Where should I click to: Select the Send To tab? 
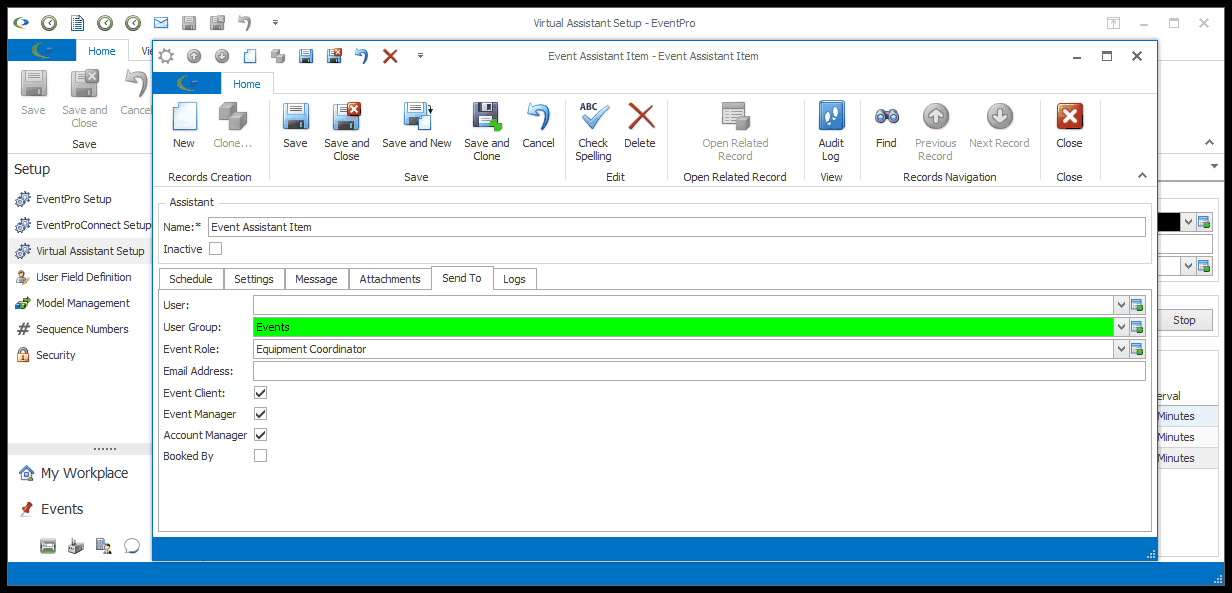pyautogui.click(x=462, y=278)
